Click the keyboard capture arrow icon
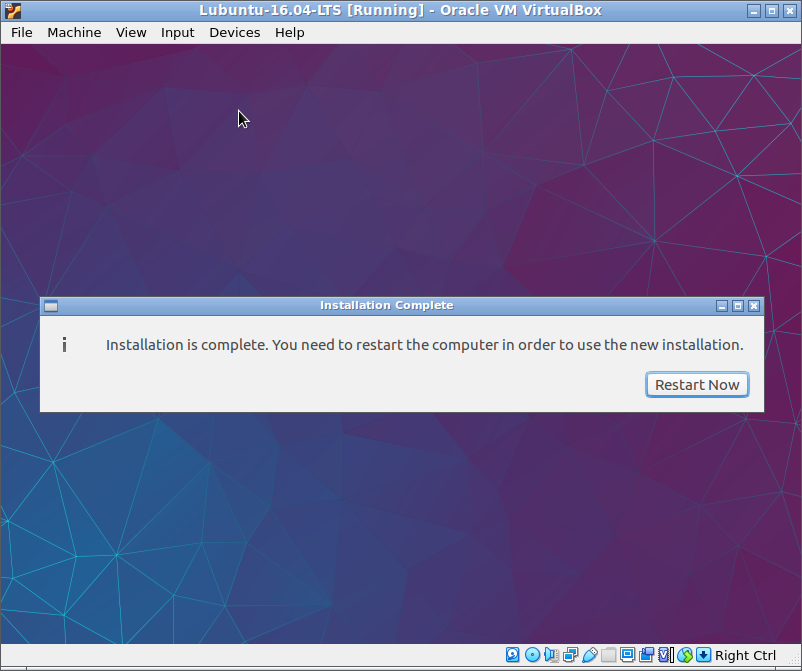This screenshot has height=671, width=802. pos(704,655)
